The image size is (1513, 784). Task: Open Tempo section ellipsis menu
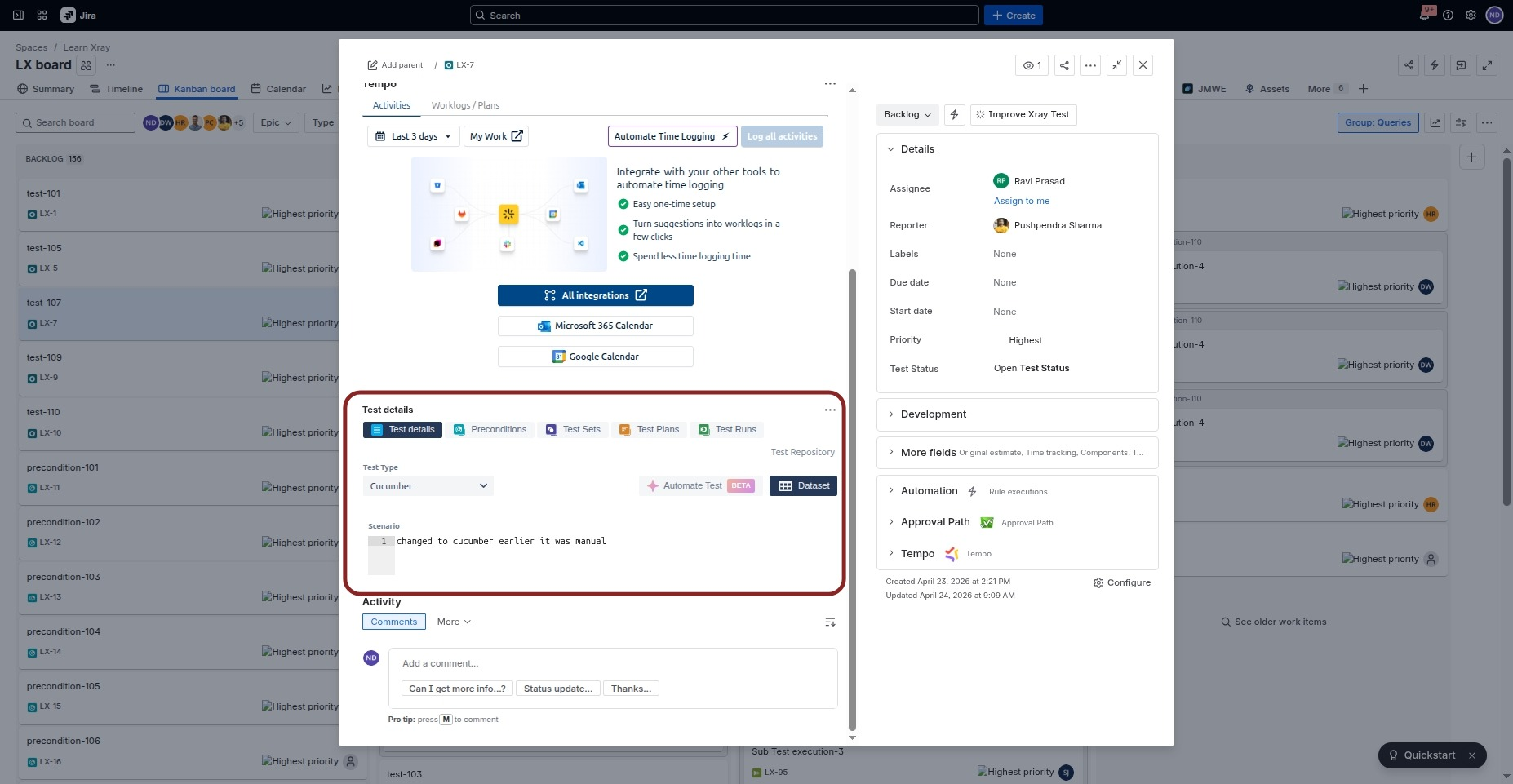click(830, 83)
